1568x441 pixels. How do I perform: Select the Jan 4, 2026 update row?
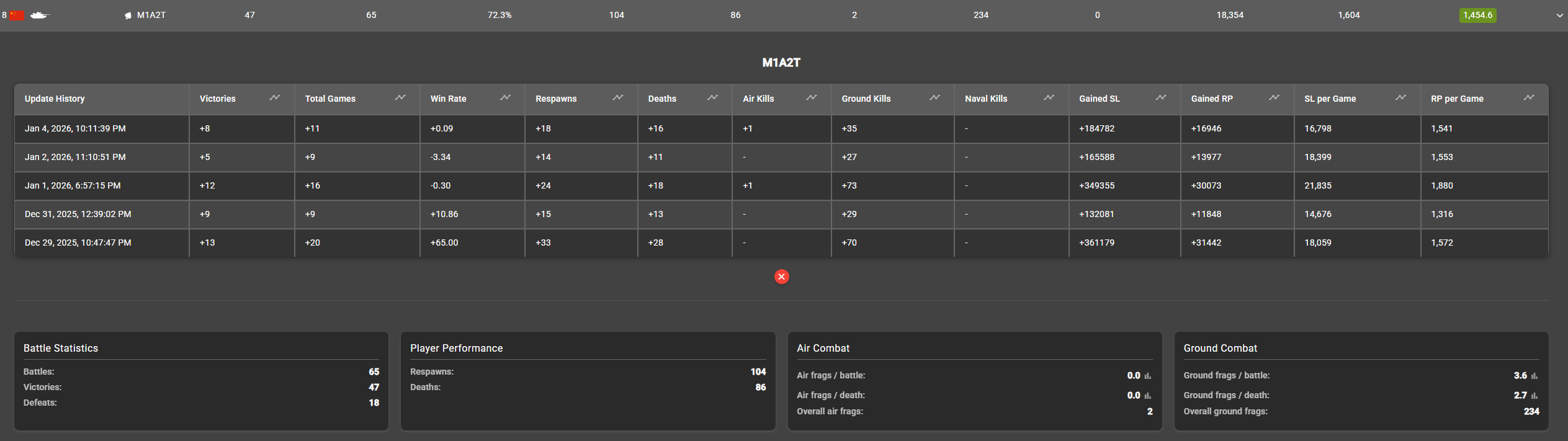tap(75, 128)
